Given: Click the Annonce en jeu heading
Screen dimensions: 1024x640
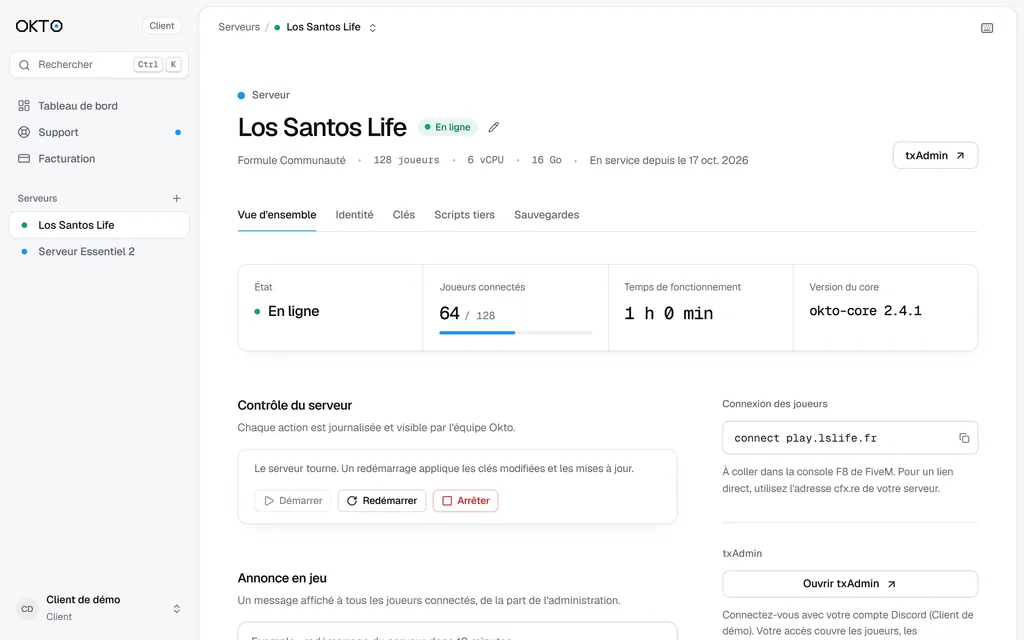Looking at the screenshot, I should pyautogui.click(x=282, y=578).
